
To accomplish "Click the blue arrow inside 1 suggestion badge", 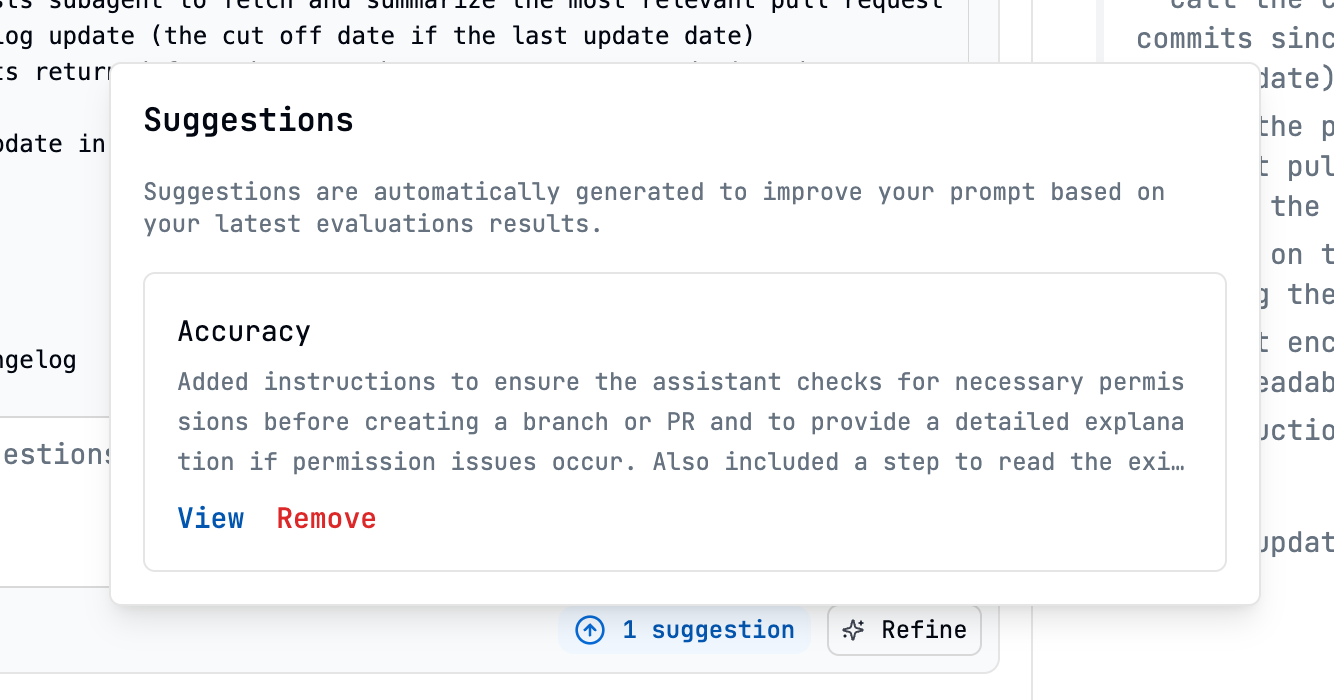I will [x=590, y=630].
